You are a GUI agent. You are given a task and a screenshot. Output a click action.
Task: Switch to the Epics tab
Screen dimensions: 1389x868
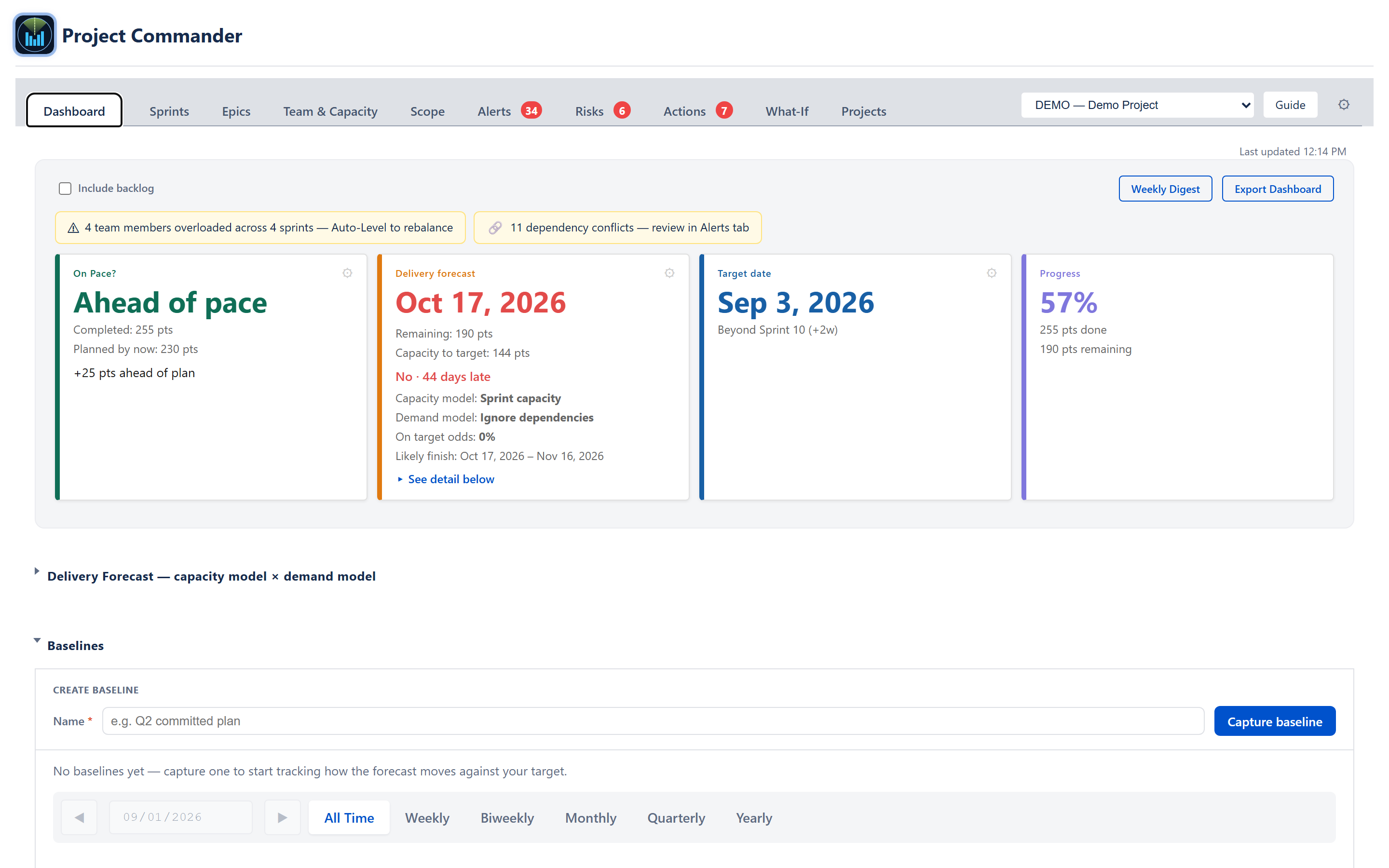[236, 111]
